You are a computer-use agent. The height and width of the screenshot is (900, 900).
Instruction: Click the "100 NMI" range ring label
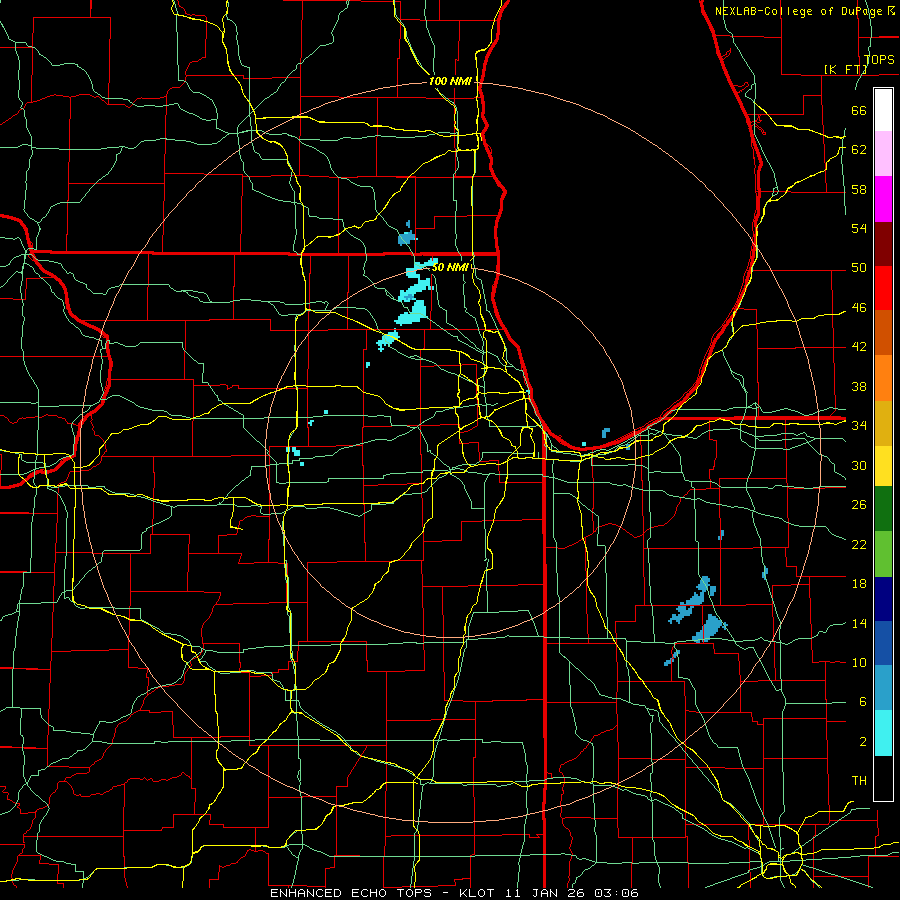click(450, 81)
